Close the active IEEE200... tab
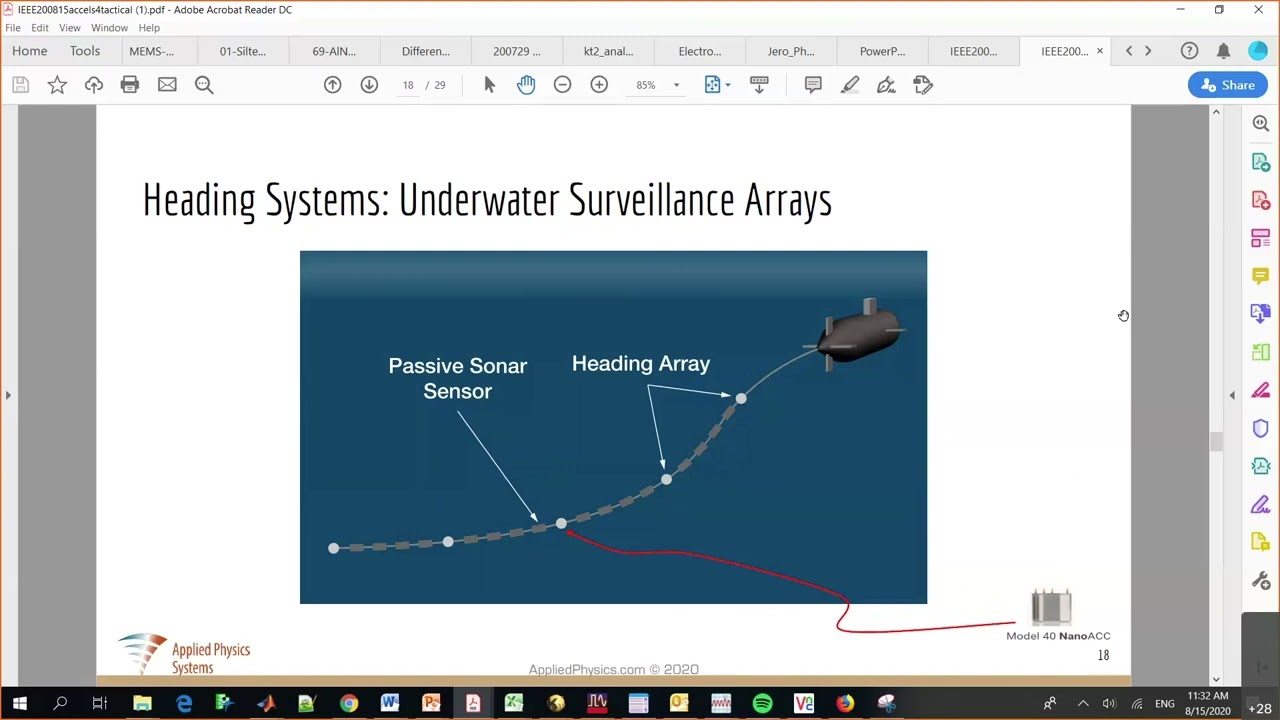 1100,51
